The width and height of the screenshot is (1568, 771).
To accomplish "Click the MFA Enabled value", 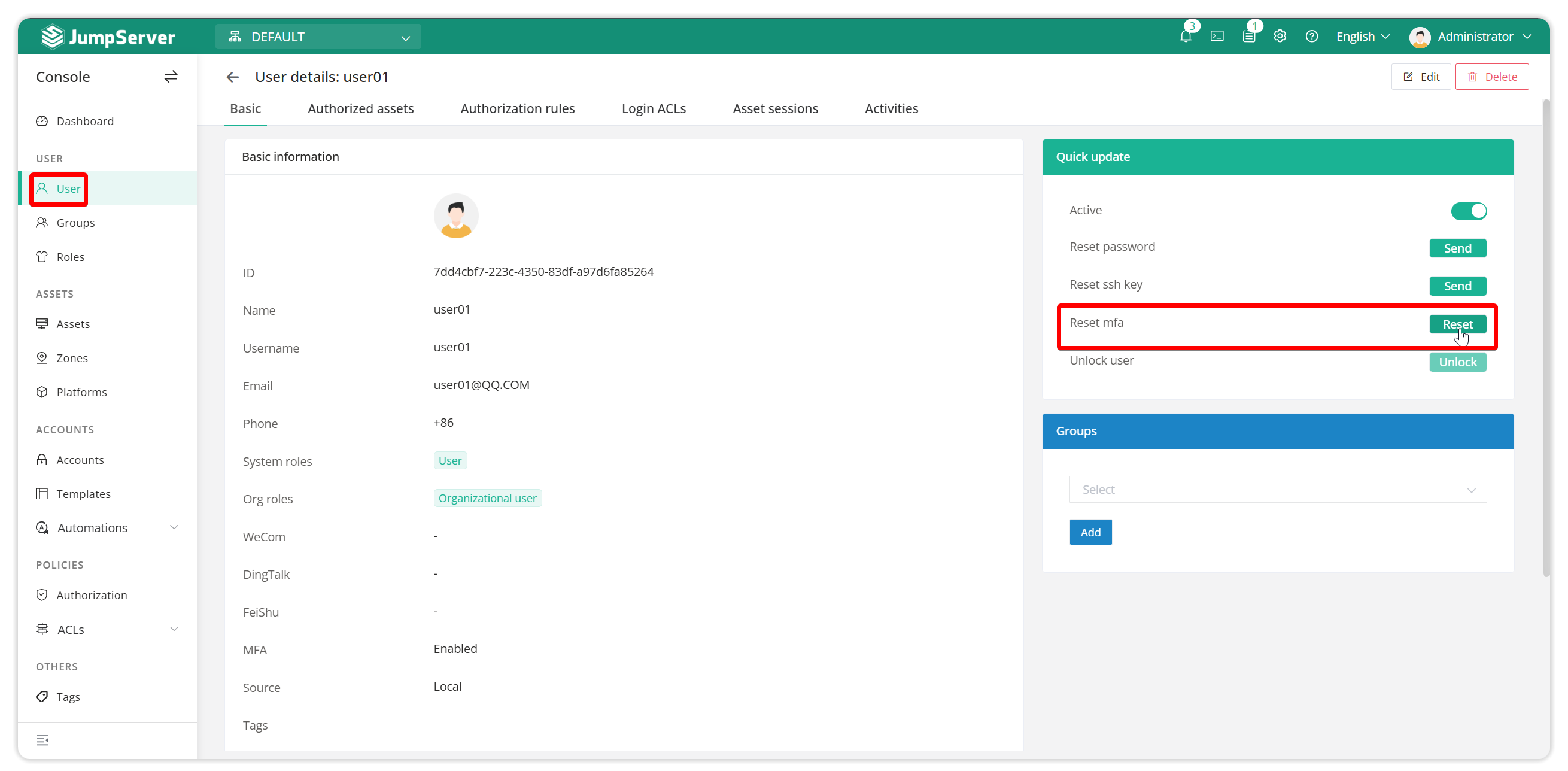I will pyautogui.click(x=455, y=649).
